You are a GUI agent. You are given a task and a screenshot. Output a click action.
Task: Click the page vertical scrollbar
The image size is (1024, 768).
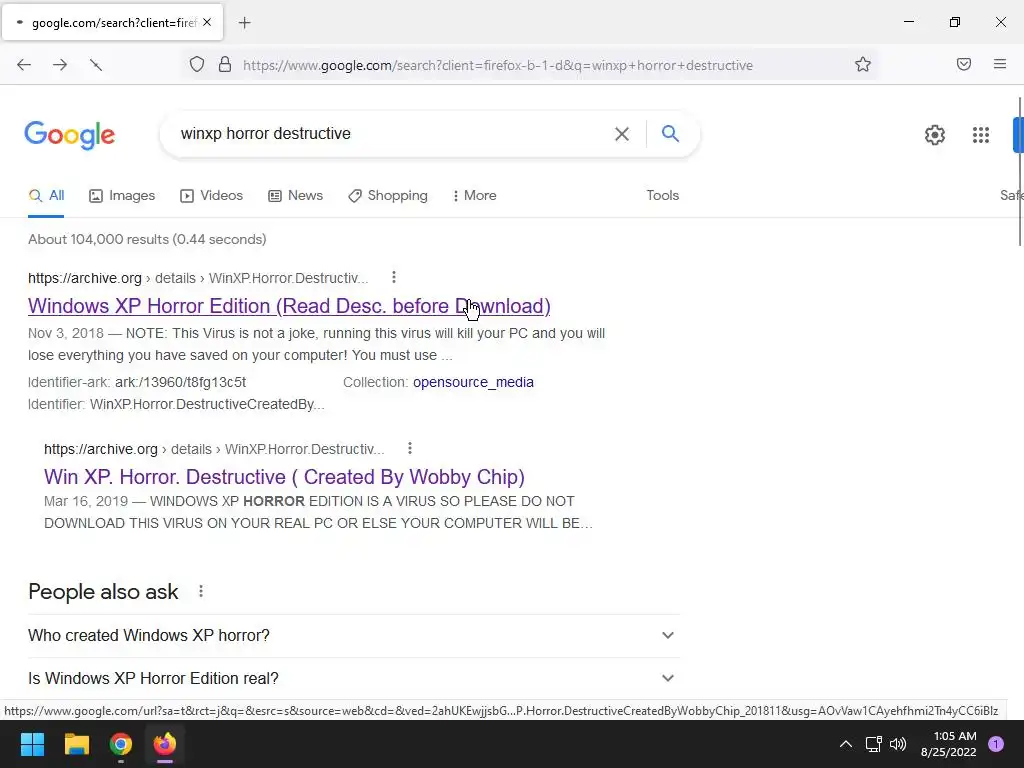(x=1019, y=171)
